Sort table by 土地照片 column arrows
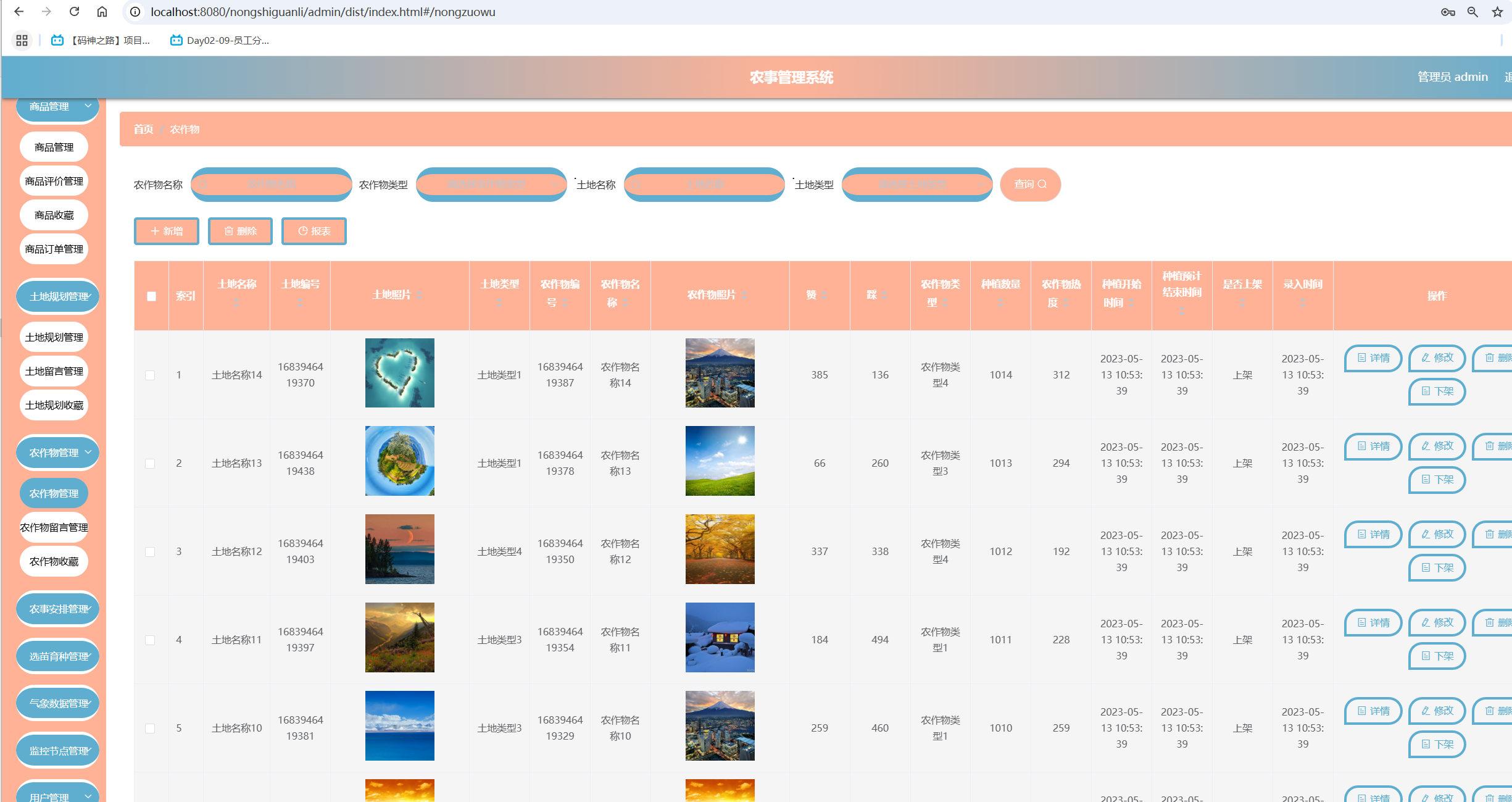This screenshot has height=802, width=1512. 420,295
